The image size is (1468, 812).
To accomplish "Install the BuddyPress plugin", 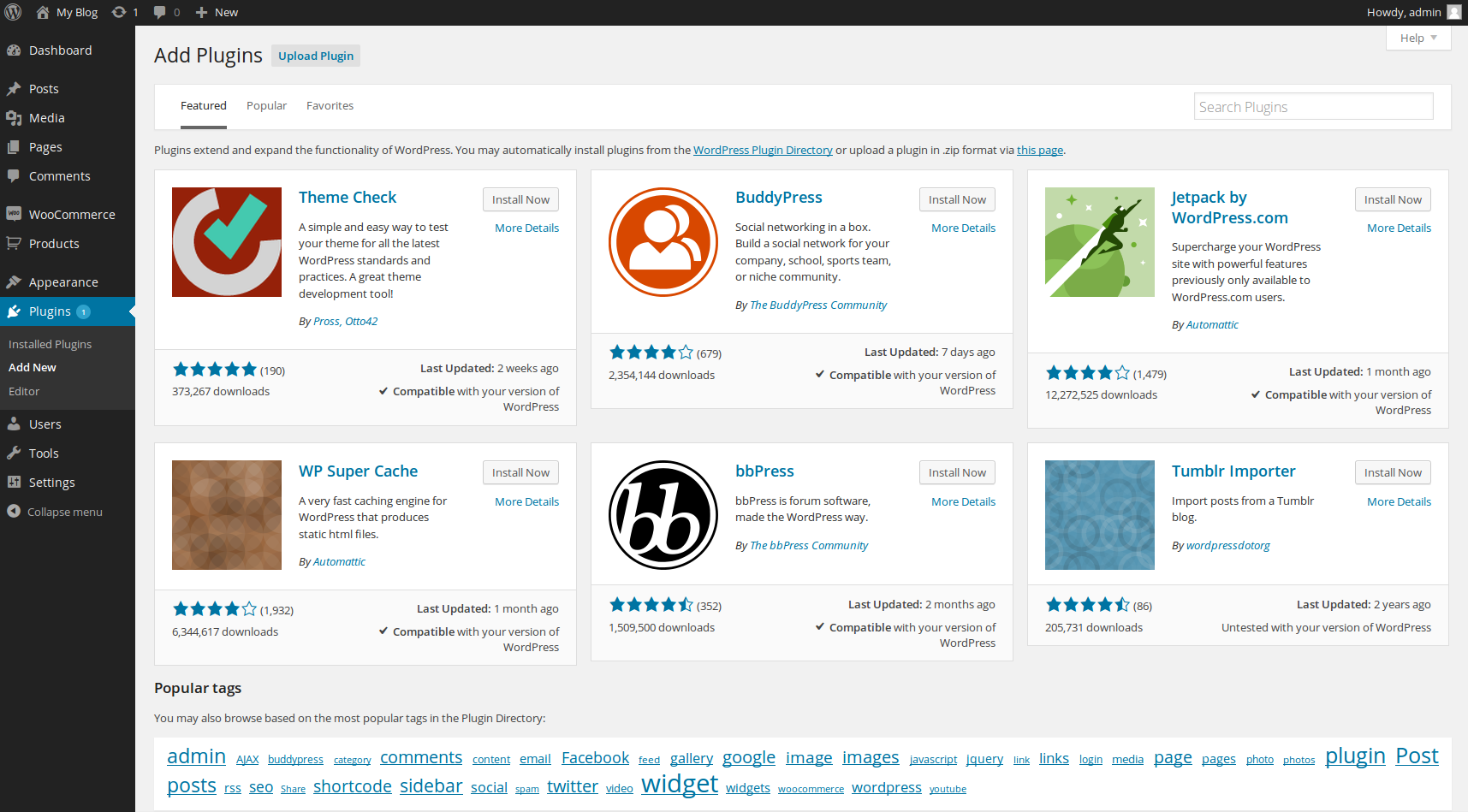I will 957,199.
